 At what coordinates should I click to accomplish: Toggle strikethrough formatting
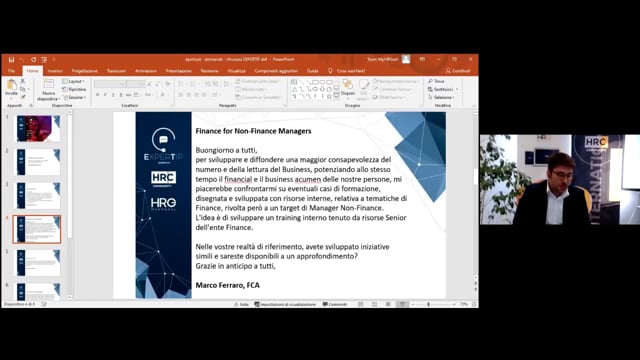(x=128, y=95)
